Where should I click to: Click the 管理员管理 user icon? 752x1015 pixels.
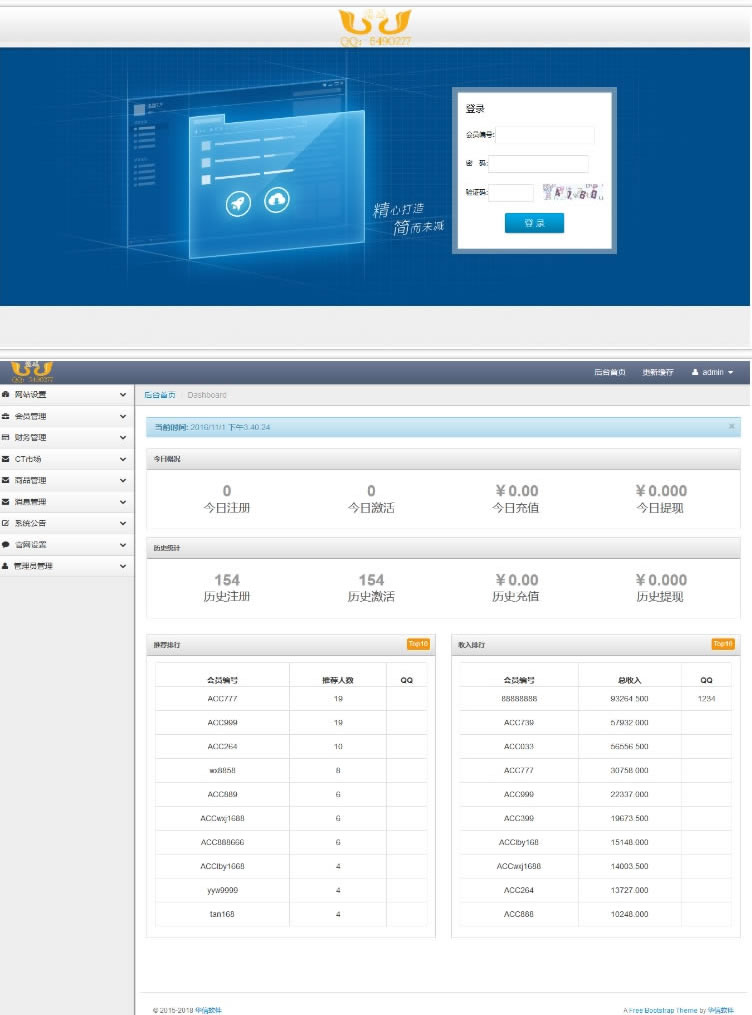[5, 566]
